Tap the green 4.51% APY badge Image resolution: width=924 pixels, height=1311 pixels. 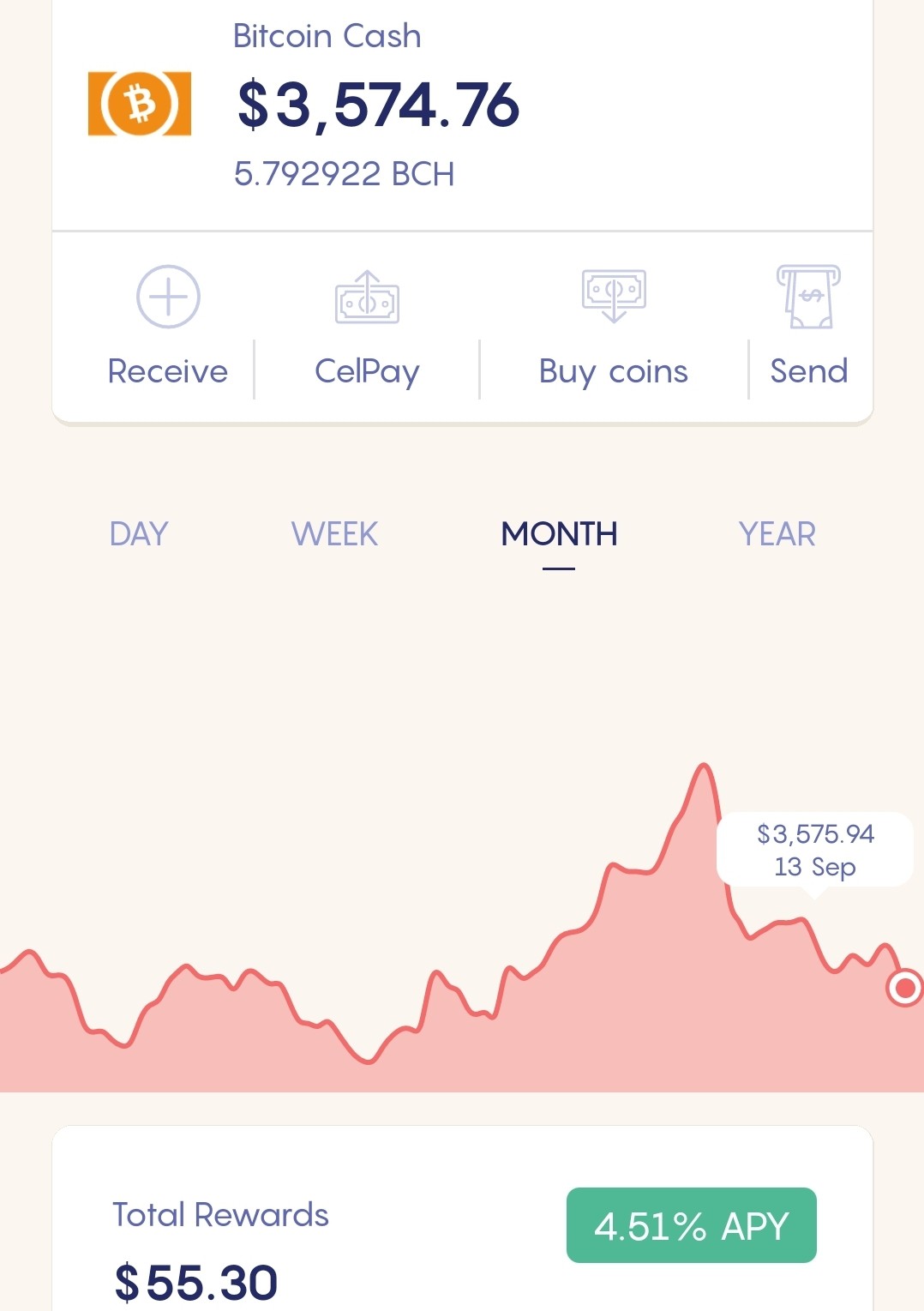(692, 1225)
